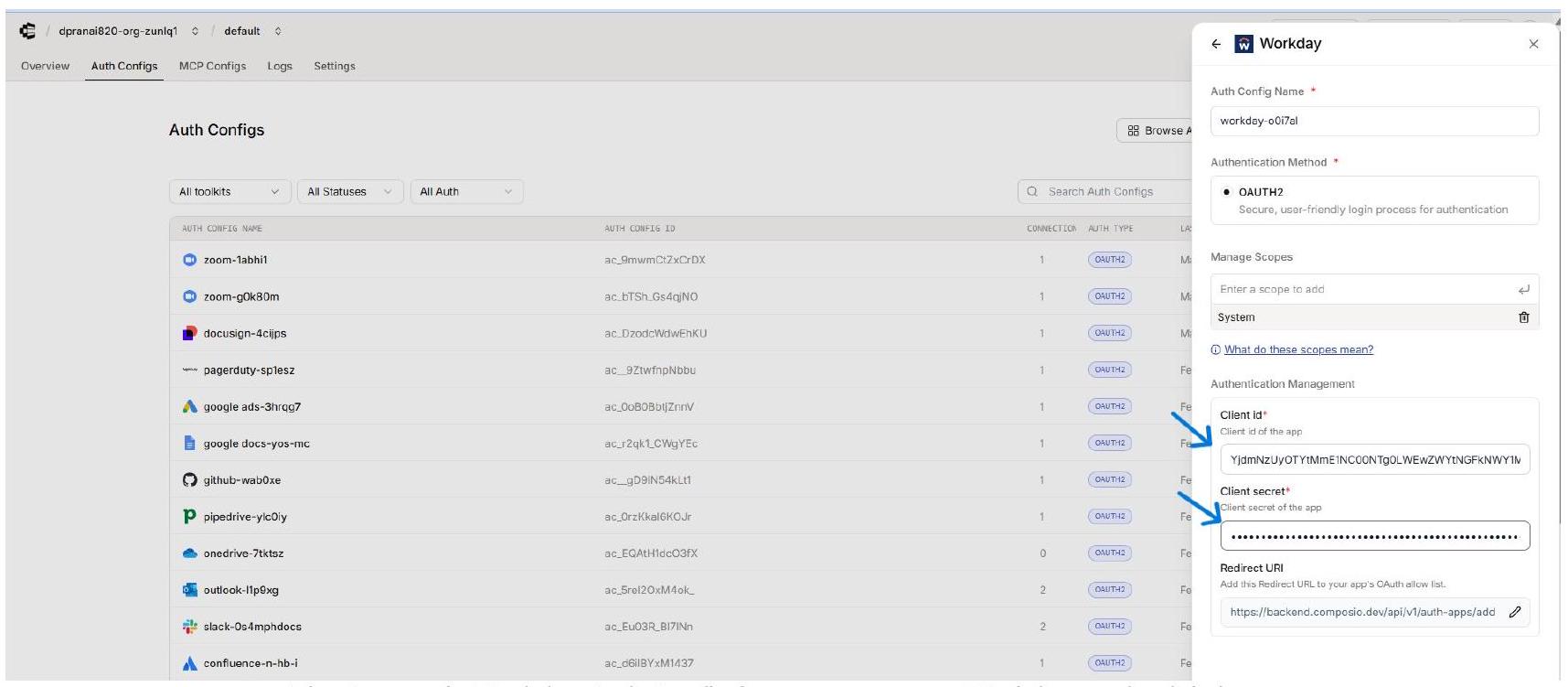Open the slack-0s4mphdocs config
This screenshot has height=687, width=1568.
click(252, 627)
